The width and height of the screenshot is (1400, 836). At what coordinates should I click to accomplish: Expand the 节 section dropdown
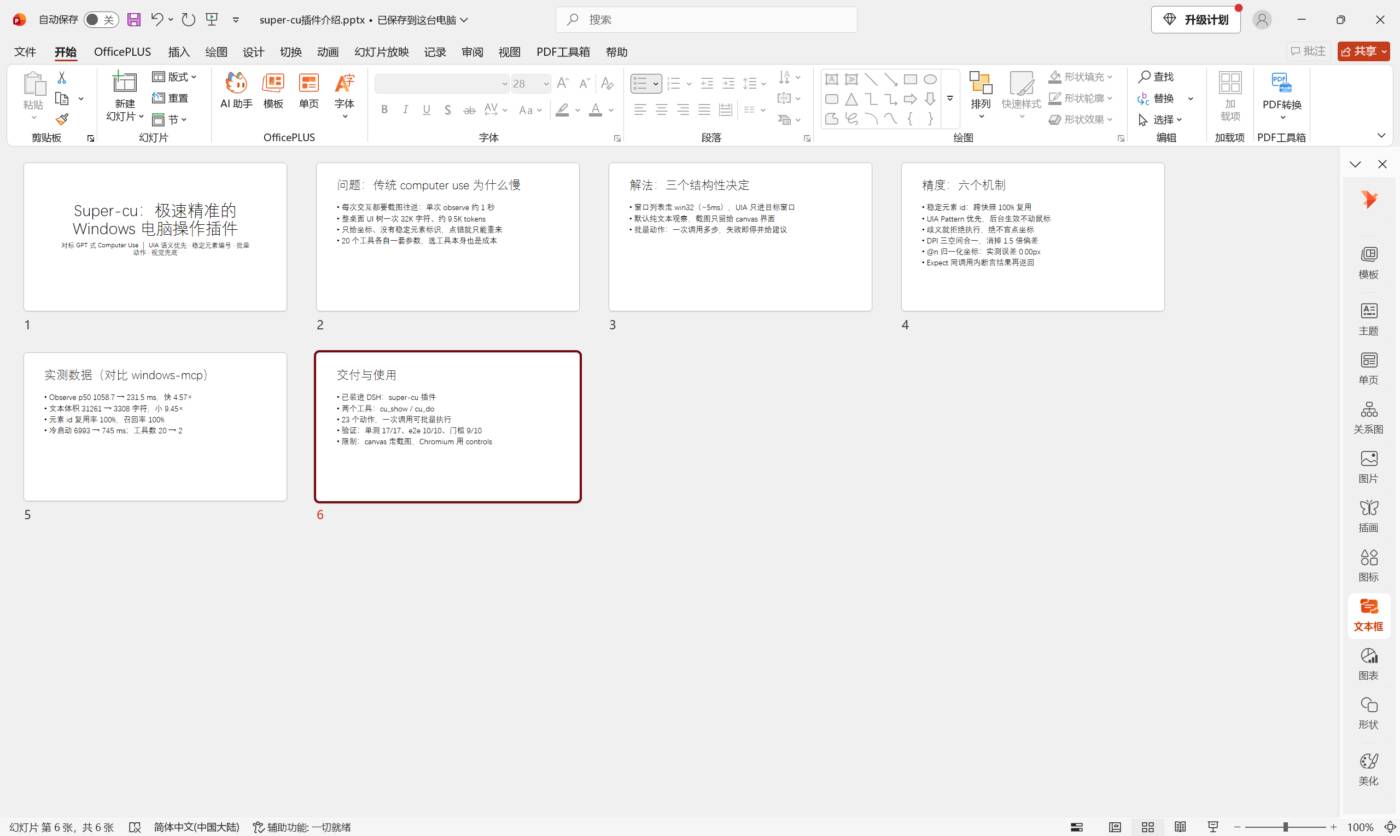tap(169, 120)
